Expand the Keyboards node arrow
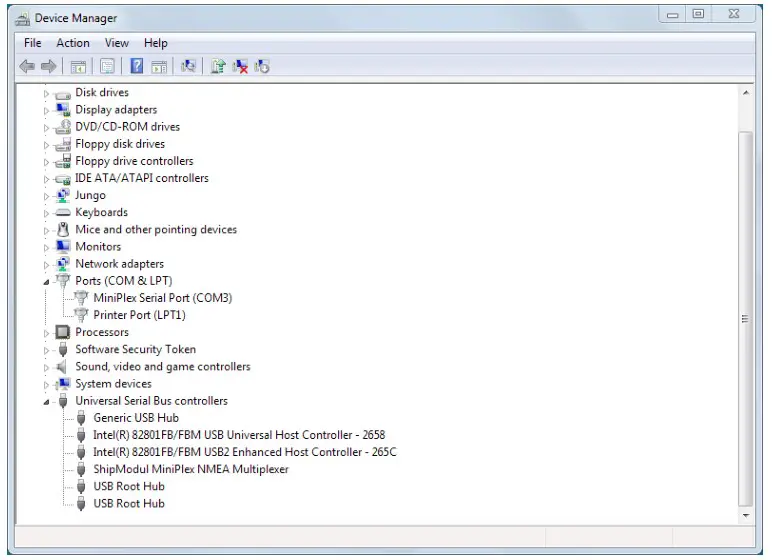Viewport: 772px width, 560px height. (x=46, y=213)
